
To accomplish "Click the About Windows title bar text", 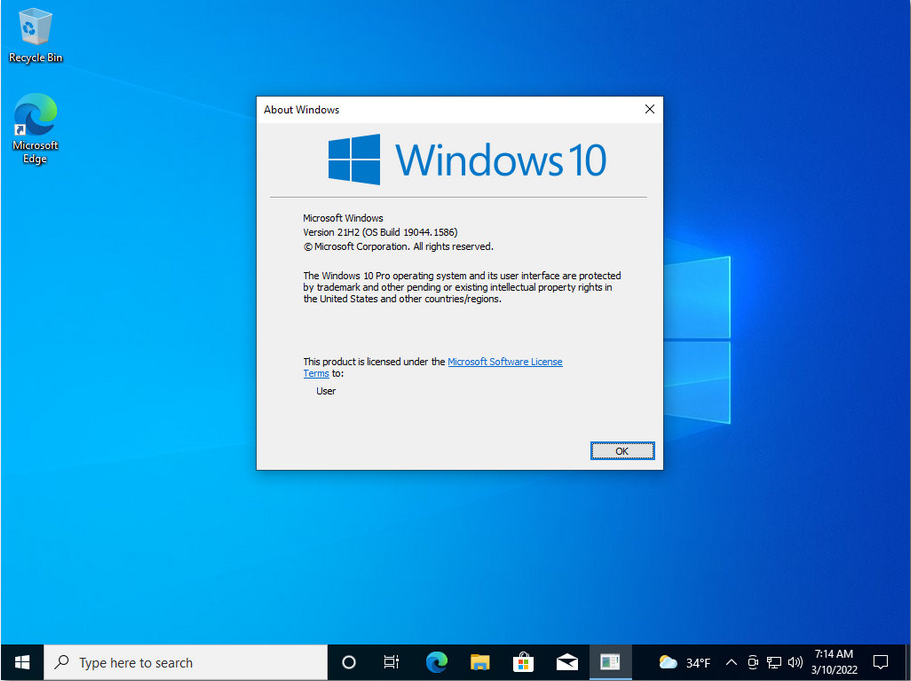I will [301, 109].
